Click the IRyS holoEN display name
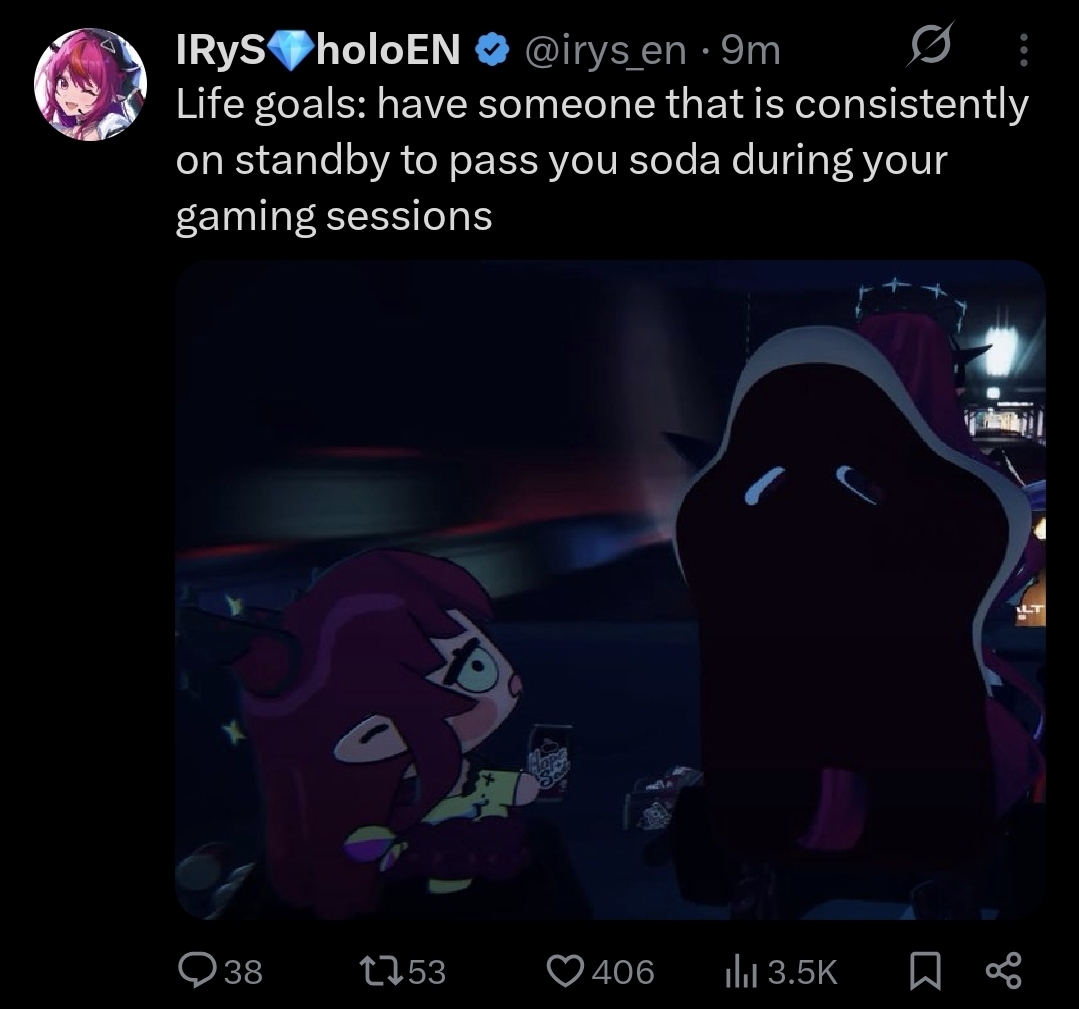This screenshot has width=1079, height=1009. [x=319, y=51]
